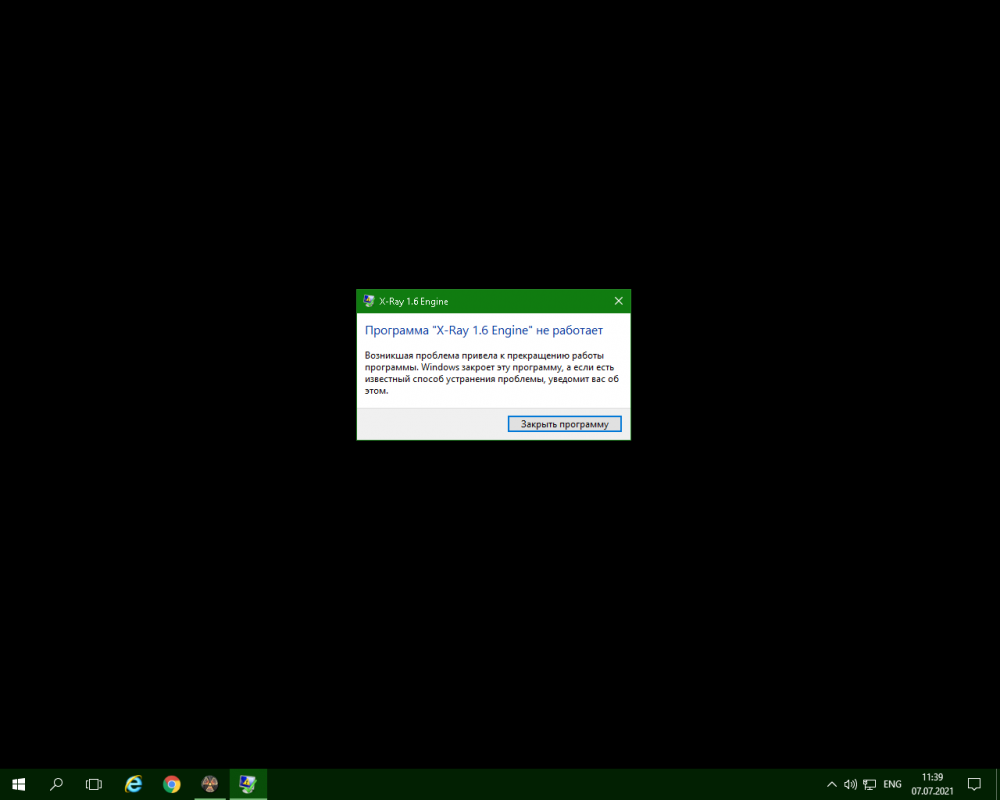
Task: Open the Action Center icon
Action: coord(974,784)
